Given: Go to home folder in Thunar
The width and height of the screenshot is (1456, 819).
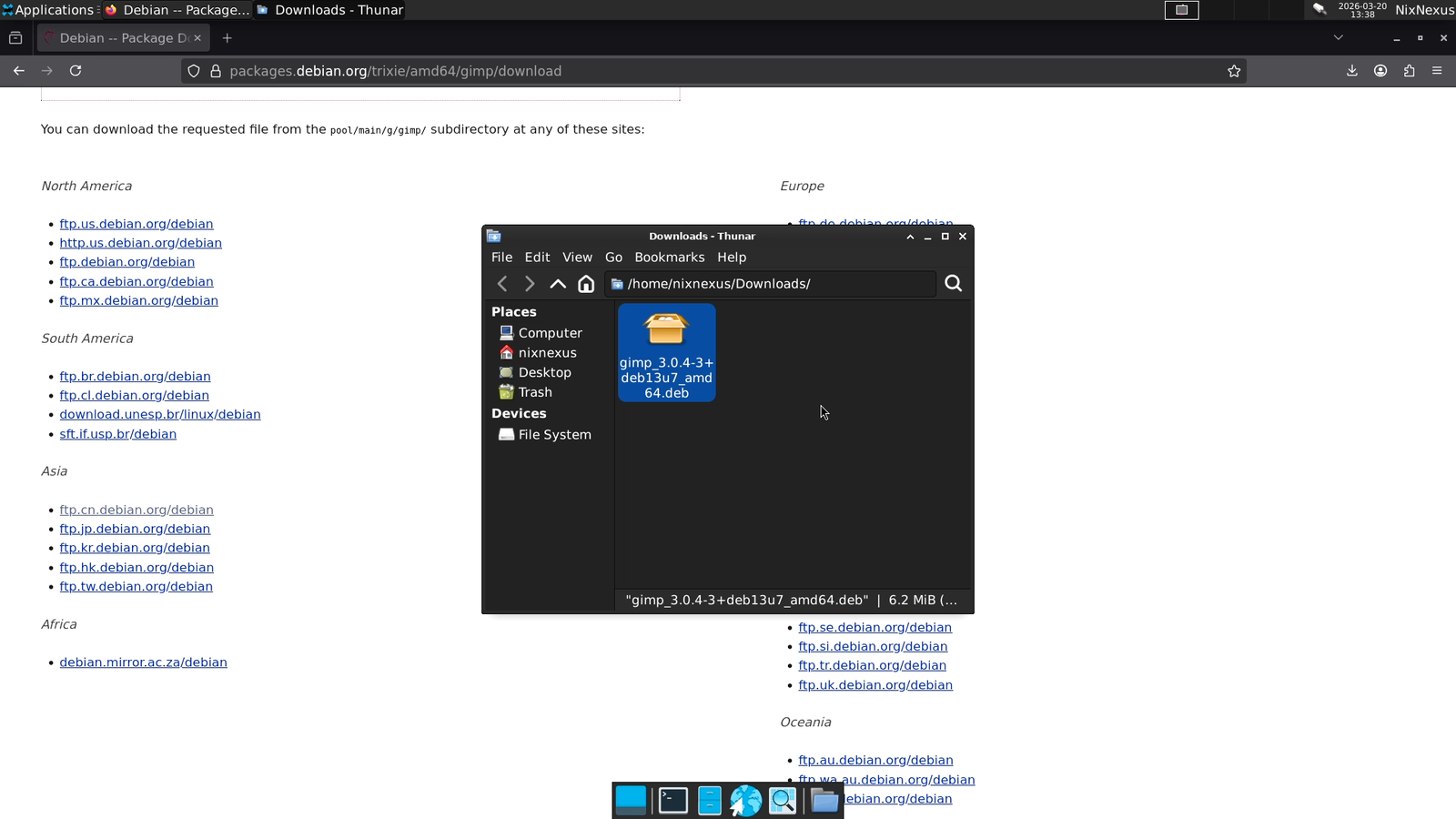Looking at the screenshot, I should coord(586,284).
